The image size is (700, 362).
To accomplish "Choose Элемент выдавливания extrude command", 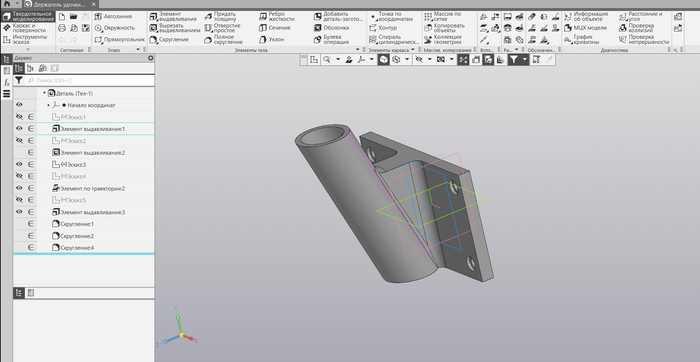I will tap(173, 17).
